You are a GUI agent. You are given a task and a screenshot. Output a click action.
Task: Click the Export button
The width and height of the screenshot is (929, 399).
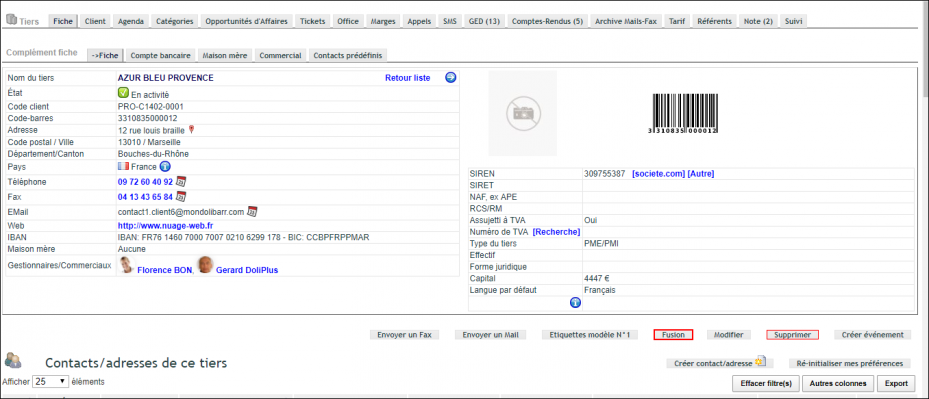pyautogui.click(x=896, y=384)
